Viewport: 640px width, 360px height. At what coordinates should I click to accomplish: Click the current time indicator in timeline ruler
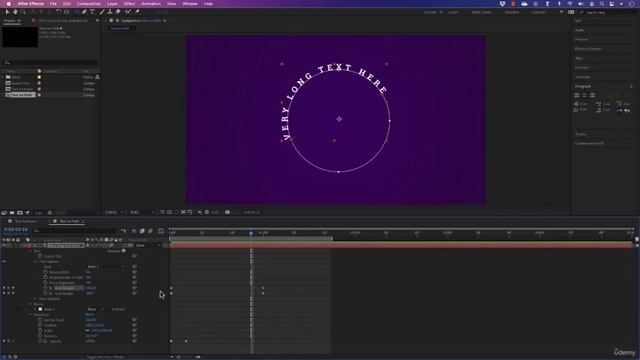[251, 233]
